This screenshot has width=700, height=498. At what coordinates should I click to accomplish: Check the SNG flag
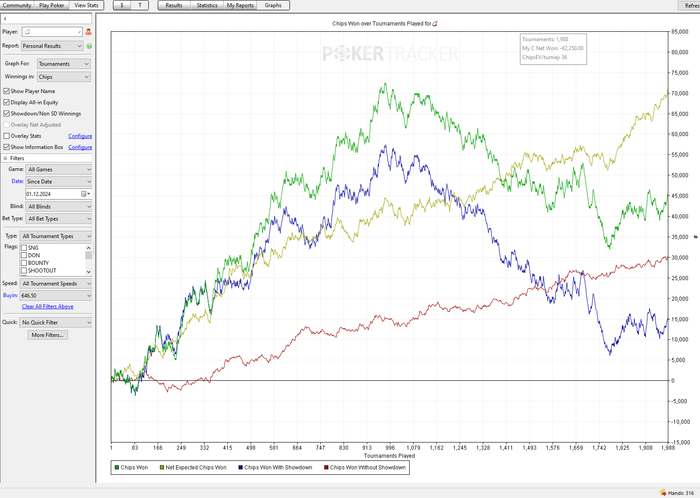point(24,248)
